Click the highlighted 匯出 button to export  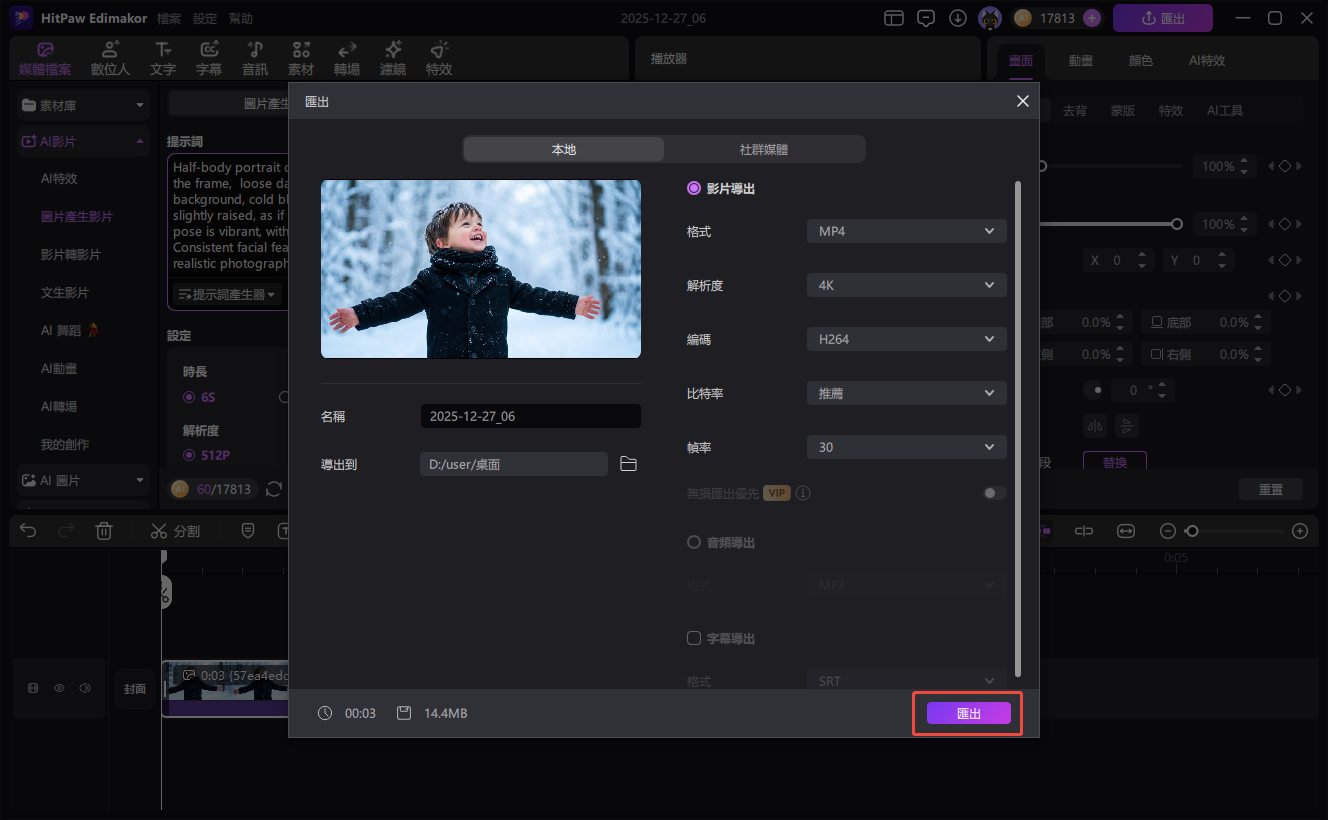[966, 713]
